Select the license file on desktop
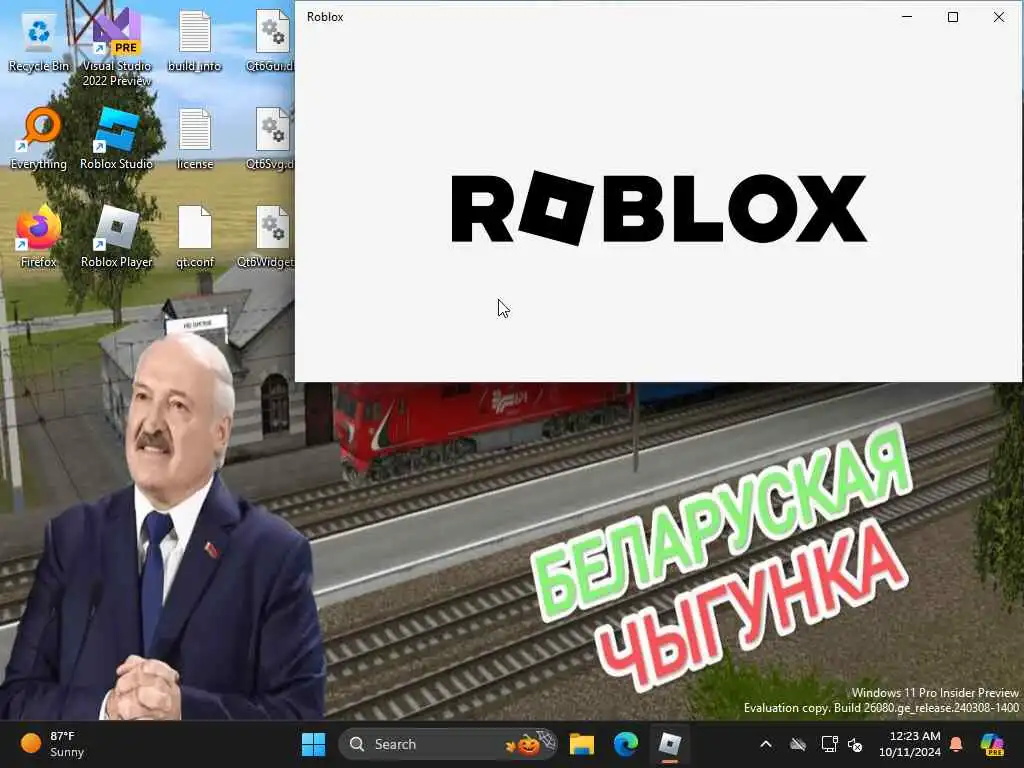Screen dimensions: 1024x768 coord(195,138)
